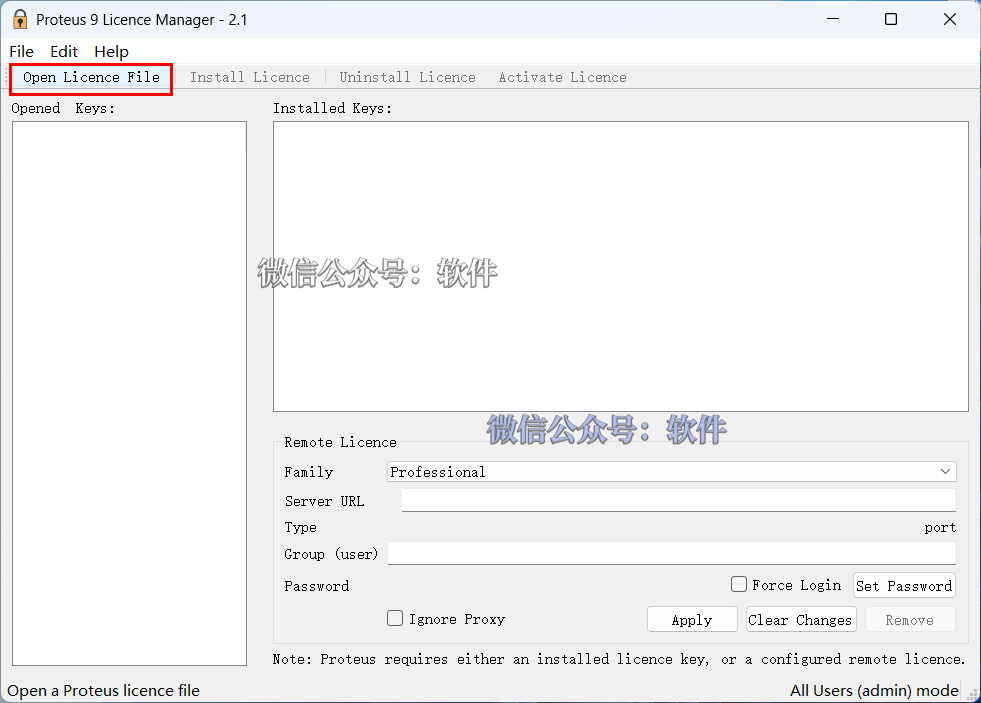Open the Help menu
Screen dimensions: 981x703
pyautogui.click(x=111, y=51)
